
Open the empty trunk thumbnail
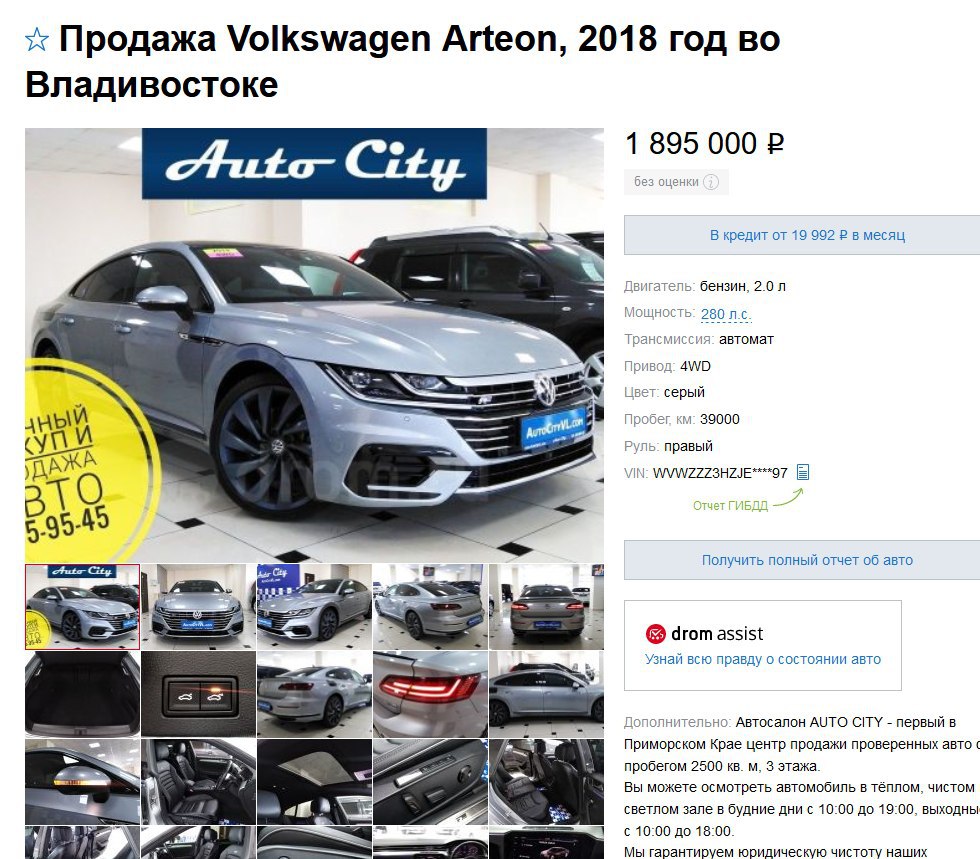82,694
